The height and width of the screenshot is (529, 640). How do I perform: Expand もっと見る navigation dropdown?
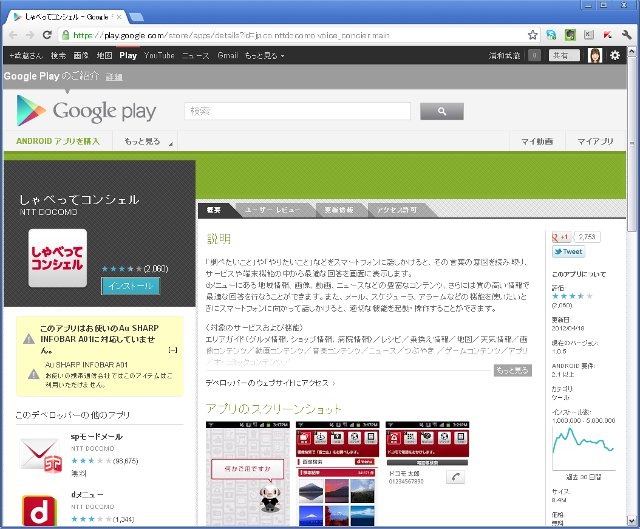point(145,142)
